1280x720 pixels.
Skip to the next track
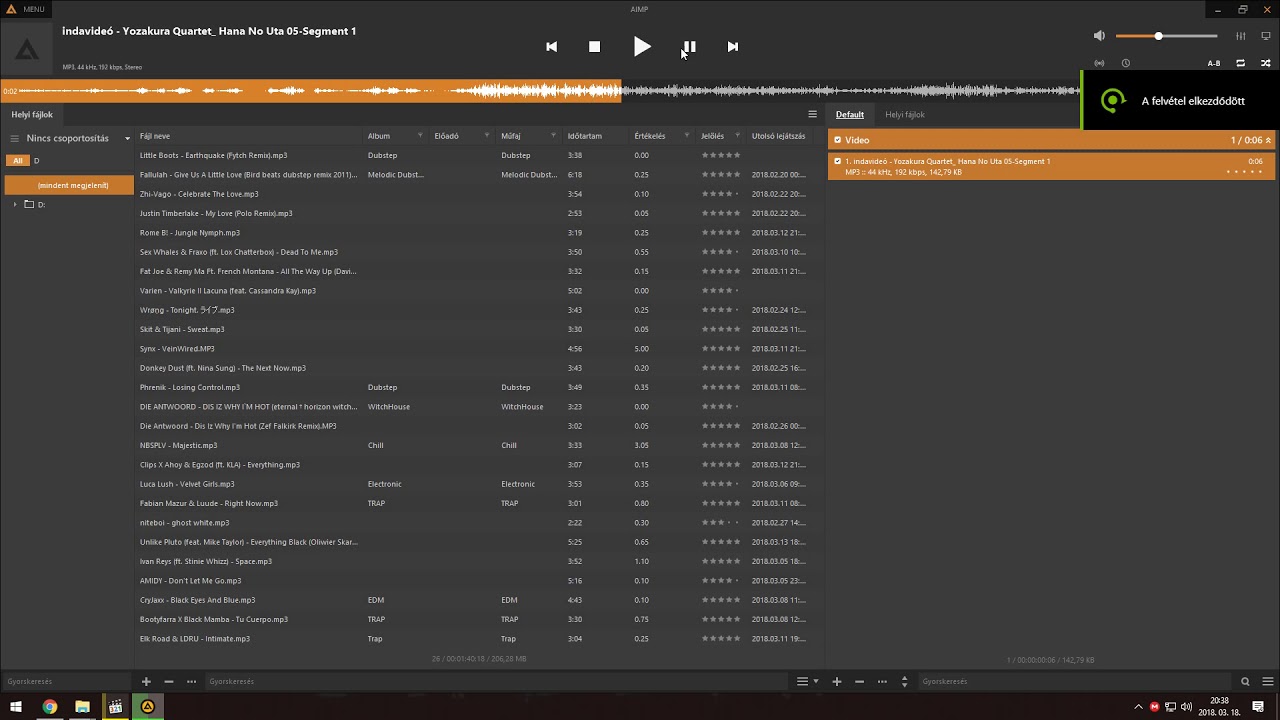[732, 47]
